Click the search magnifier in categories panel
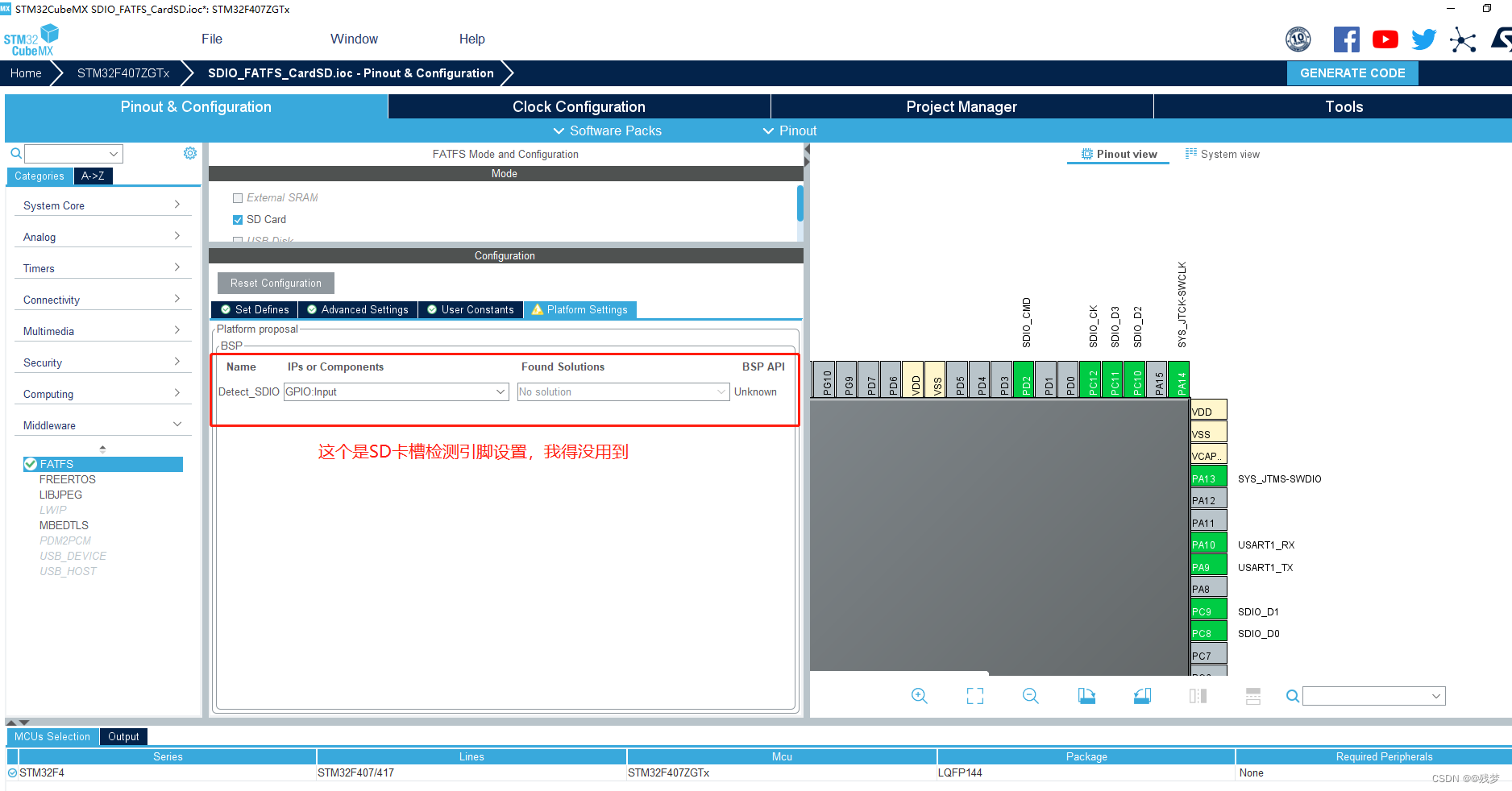 15,153
